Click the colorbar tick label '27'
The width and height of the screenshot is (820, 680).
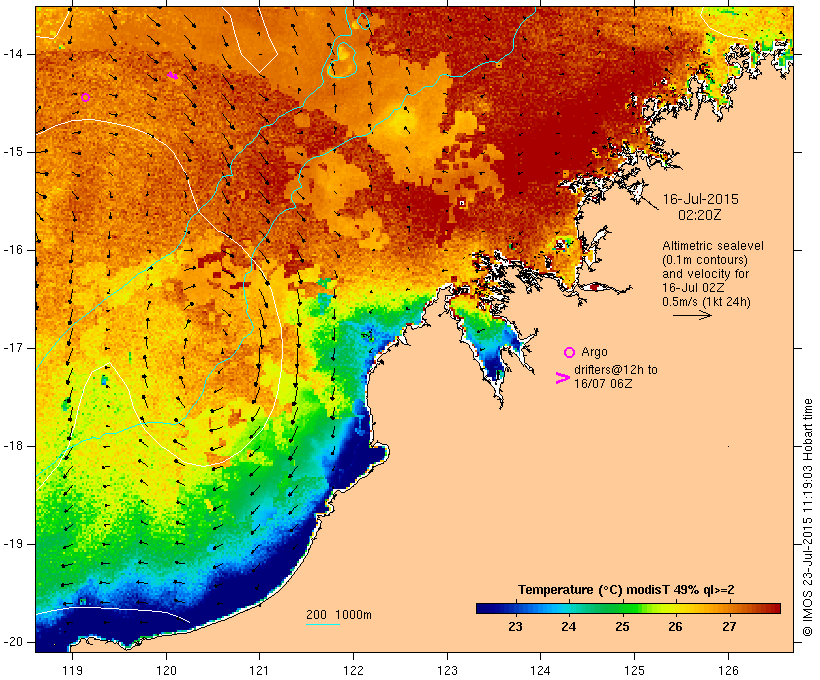pos(729,627)
